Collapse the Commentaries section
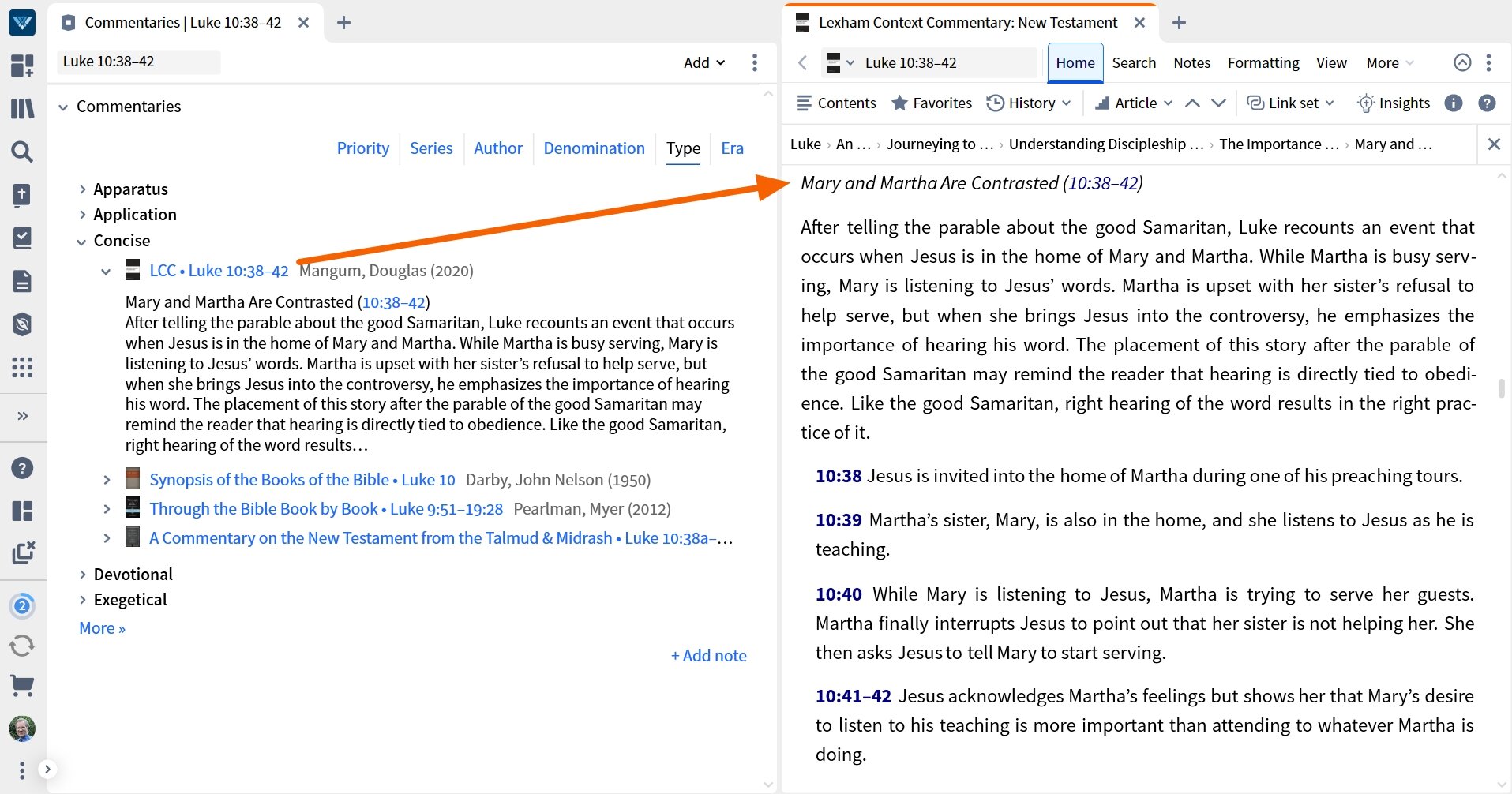The width and height of the screenshot is (1512, 794). [x=63, y=107]
